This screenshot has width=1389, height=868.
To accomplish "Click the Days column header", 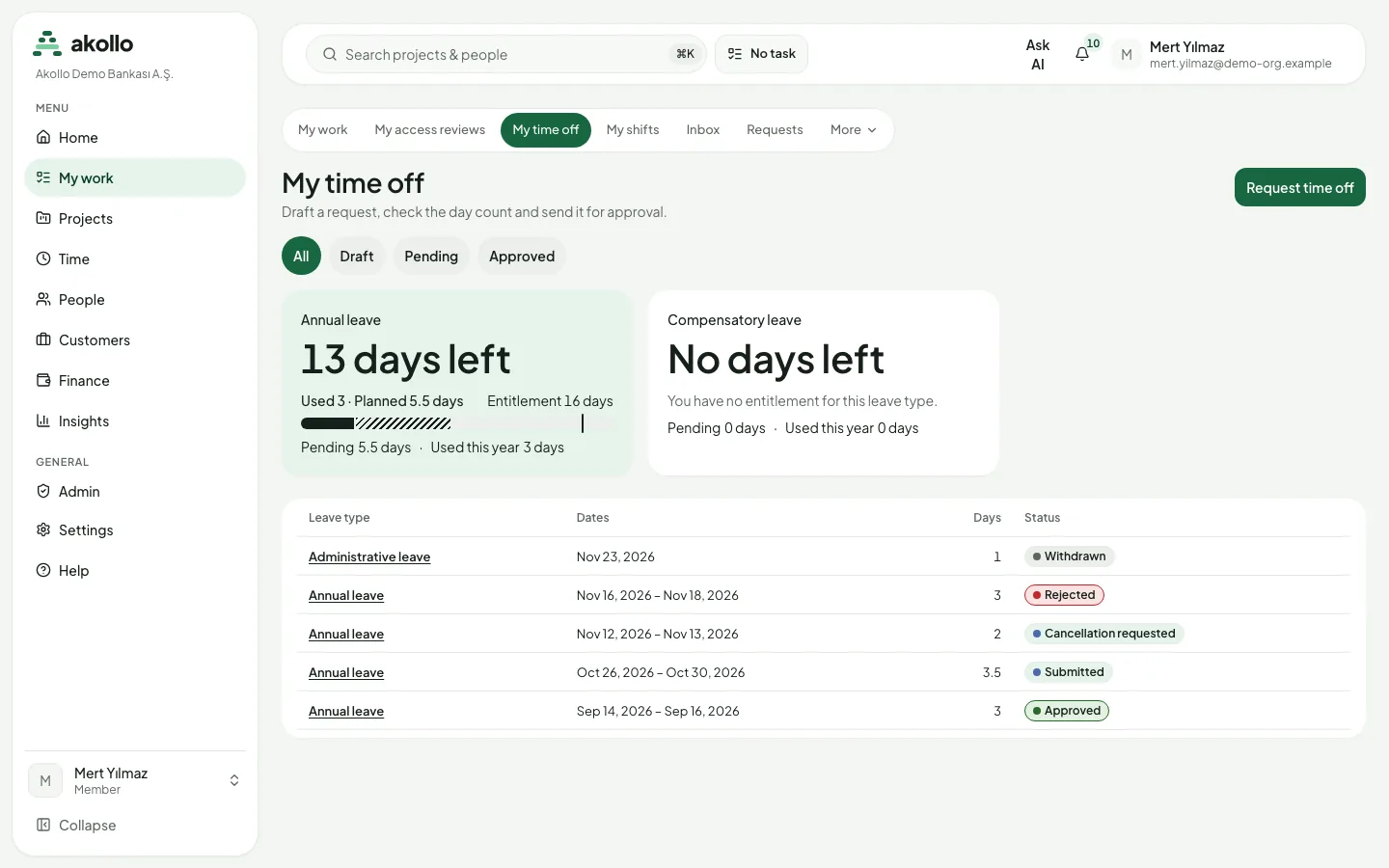I will click(x=987, y=518).
